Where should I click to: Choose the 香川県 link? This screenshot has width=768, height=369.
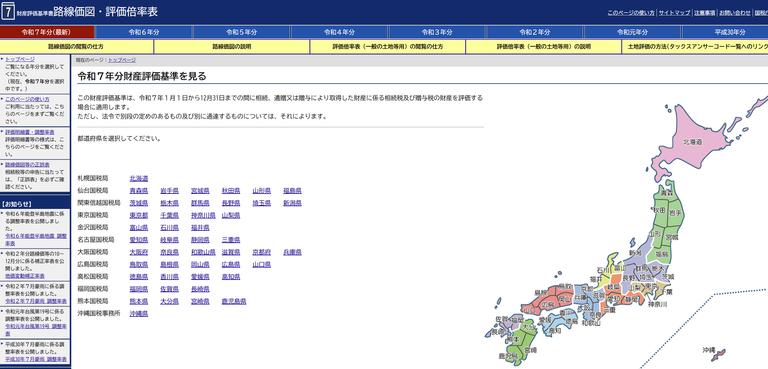pyautogui.click(x=169, y=277)
